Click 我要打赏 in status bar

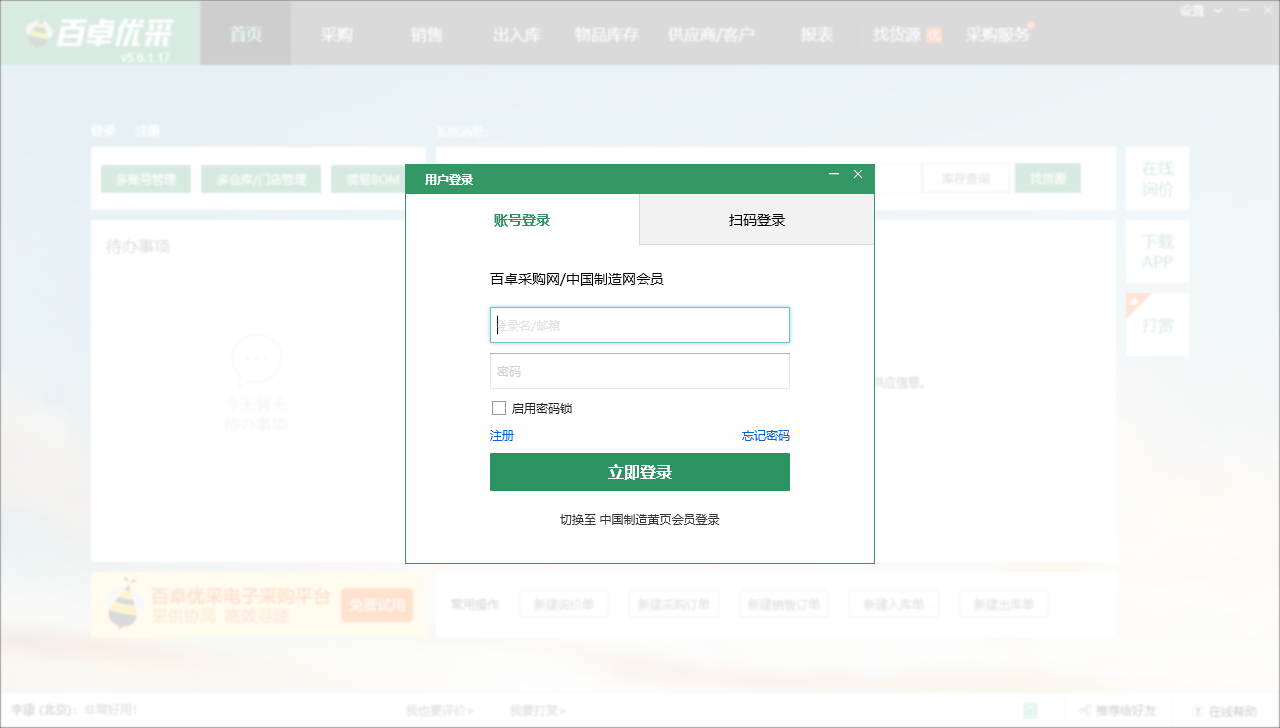click(537, 711)
